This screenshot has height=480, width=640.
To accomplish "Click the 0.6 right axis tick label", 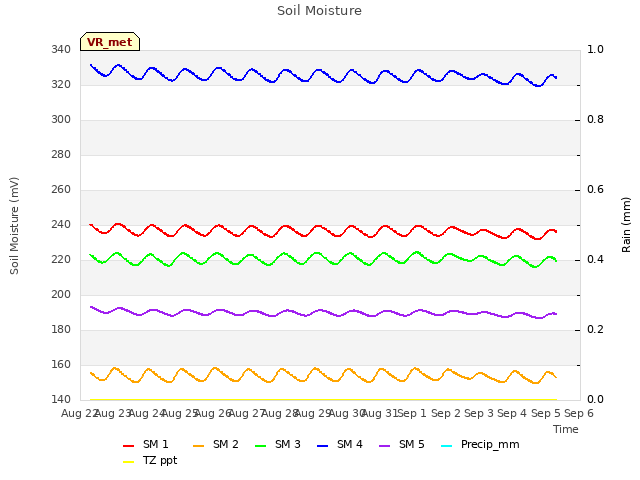I will point(595,190).
